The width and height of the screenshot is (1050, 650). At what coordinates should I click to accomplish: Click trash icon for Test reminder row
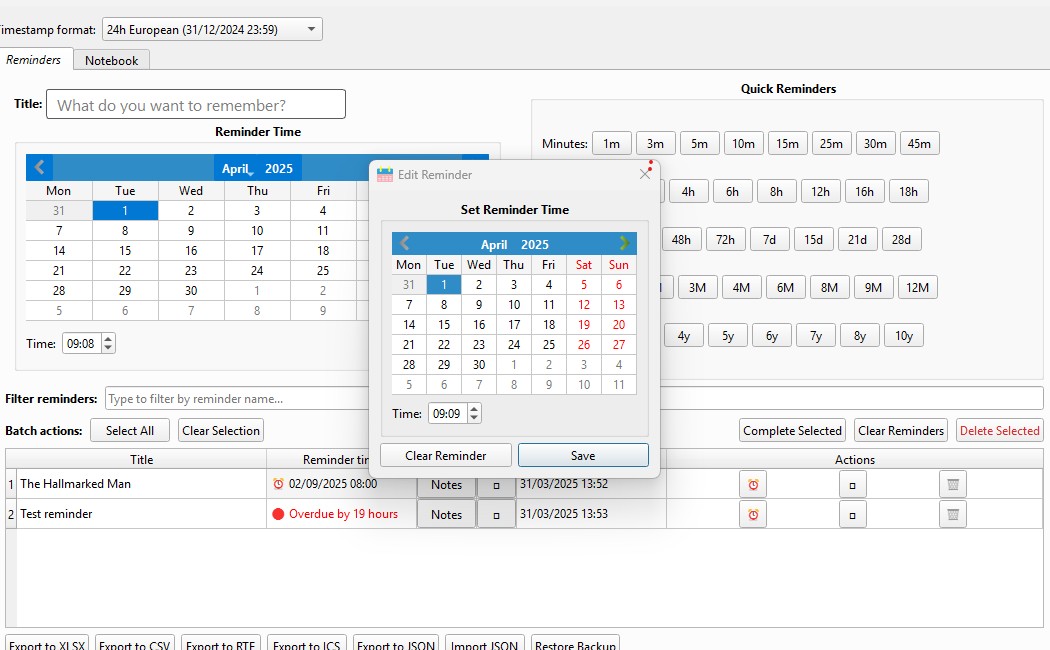pos(953,515)
